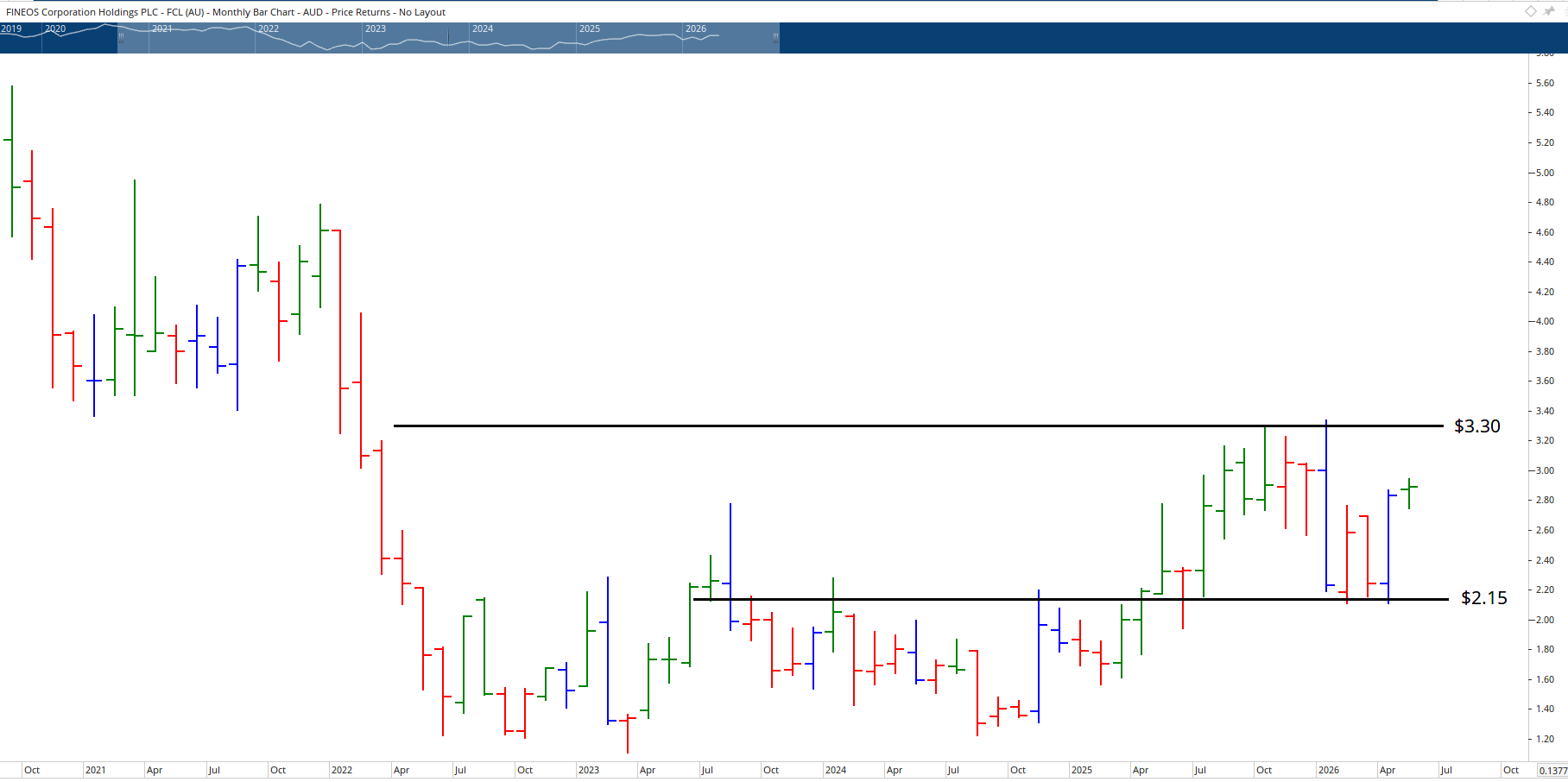The image size is (1568, 782).
Task: Grab the right handle of the navigator range
Action: click(x=775, y=38)
